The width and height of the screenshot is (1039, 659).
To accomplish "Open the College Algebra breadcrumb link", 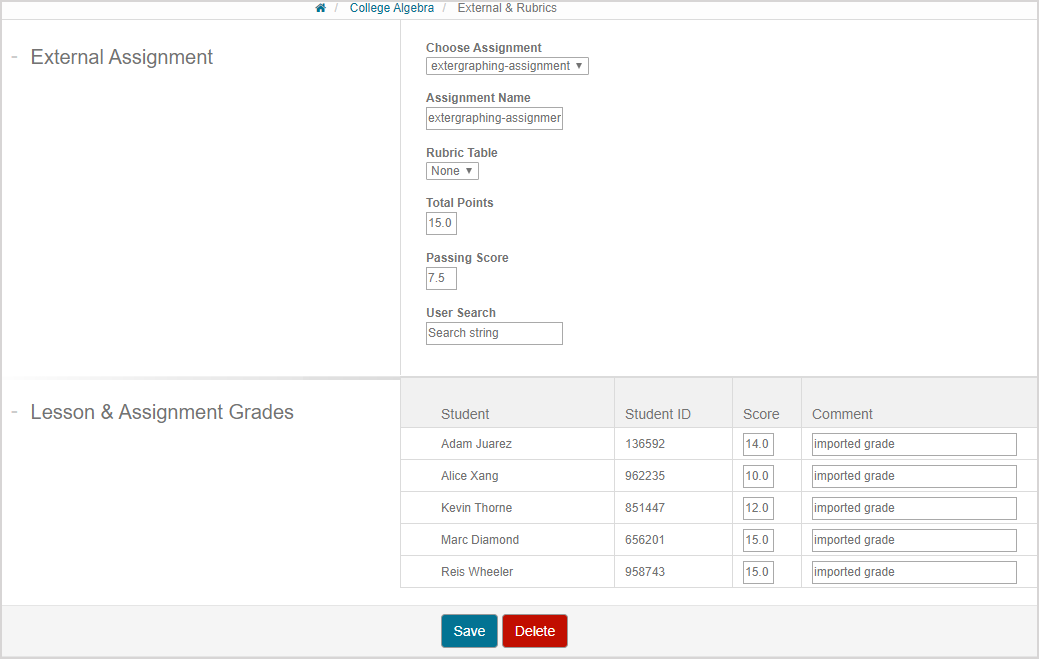I will pyautogui.click(x=391, y=8).
